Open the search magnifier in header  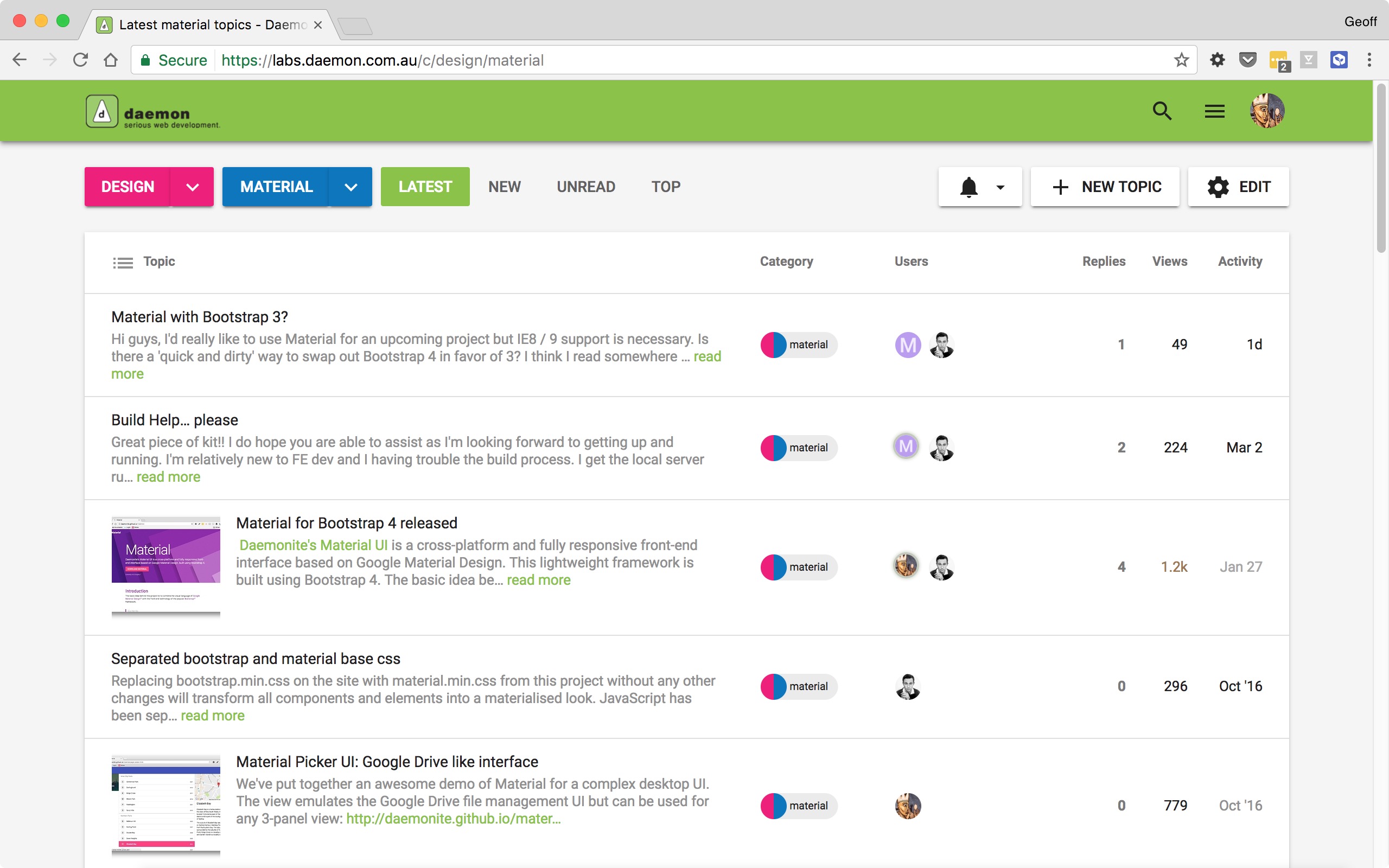click(x=1162, y=111)
